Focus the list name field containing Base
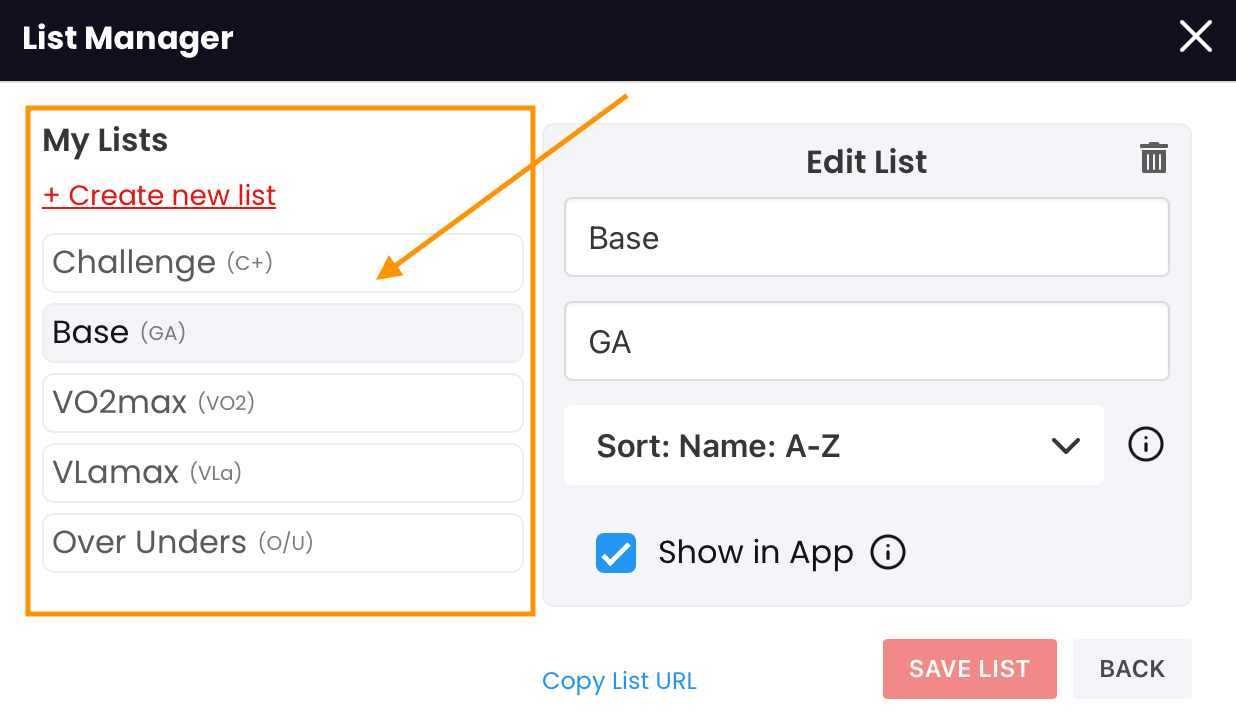The width and height of the screenshot is (1236, 728). (867, 237)
